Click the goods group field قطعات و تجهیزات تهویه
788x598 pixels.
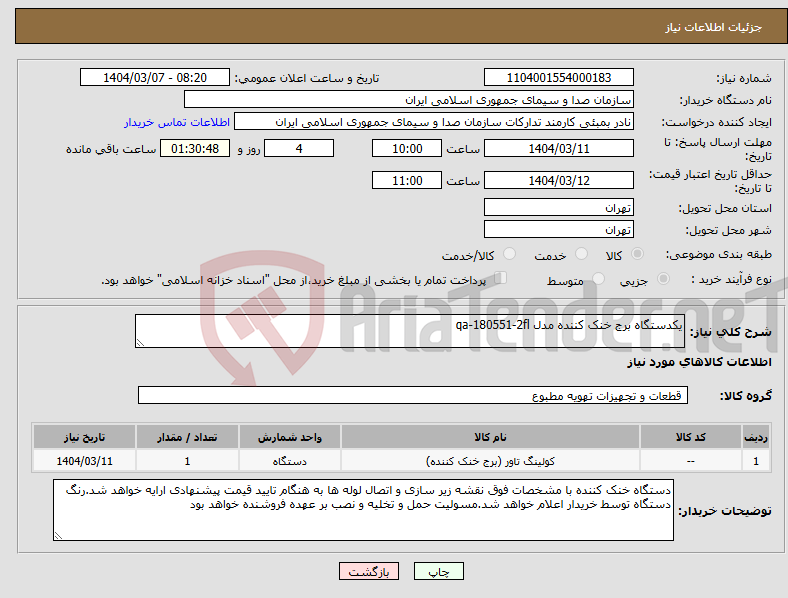413,395
